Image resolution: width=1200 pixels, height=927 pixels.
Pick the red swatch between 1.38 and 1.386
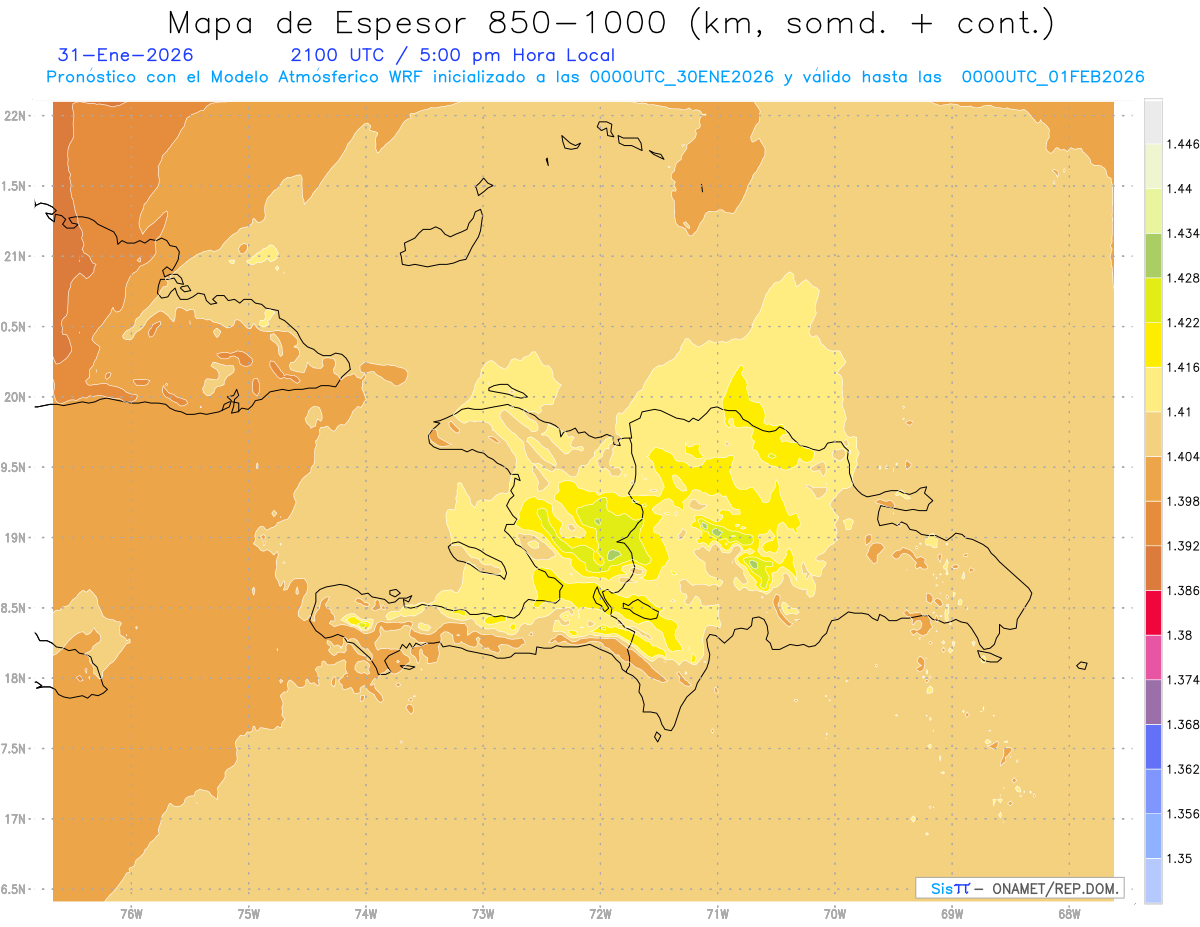(x=1153, y=613)
